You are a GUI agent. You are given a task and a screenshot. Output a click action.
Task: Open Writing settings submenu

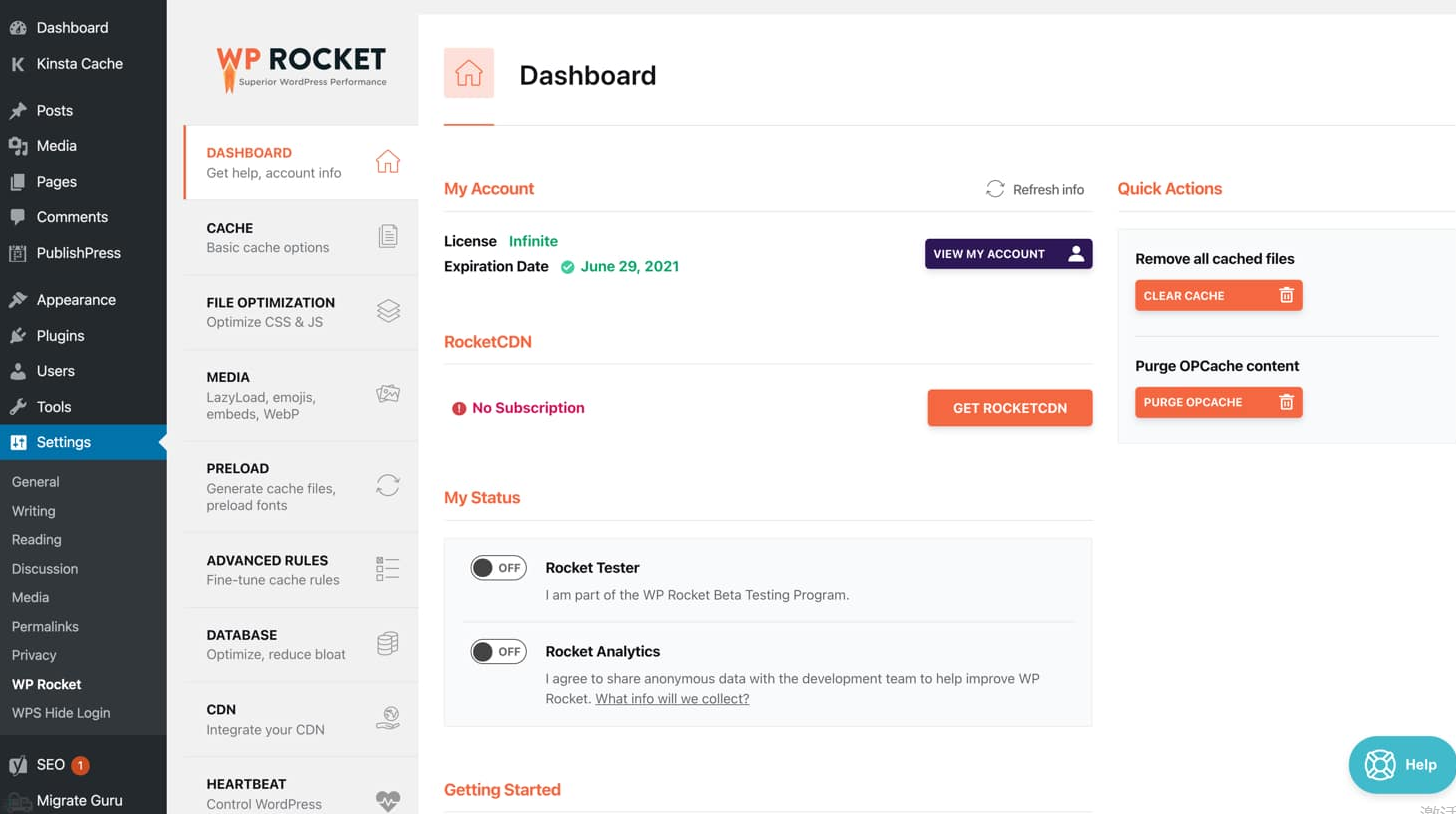(33, 511)
